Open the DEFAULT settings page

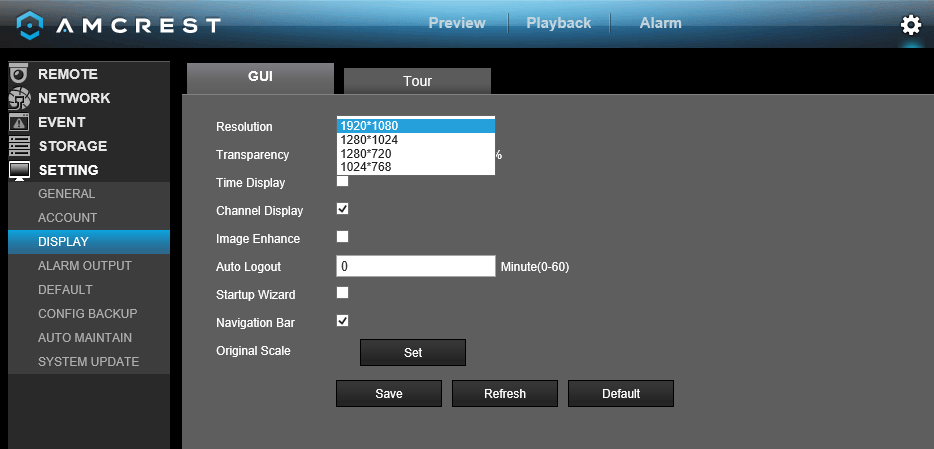pos(89,289)
